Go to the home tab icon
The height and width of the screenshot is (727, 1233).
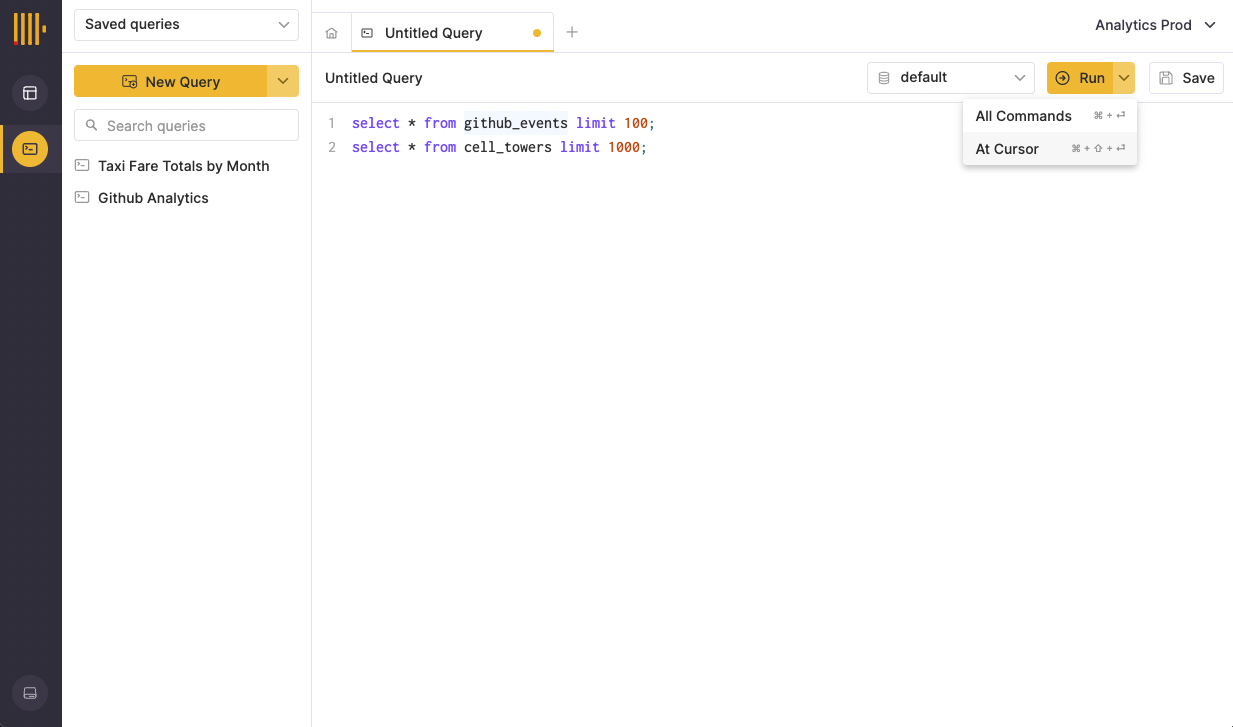pos(332,33)
